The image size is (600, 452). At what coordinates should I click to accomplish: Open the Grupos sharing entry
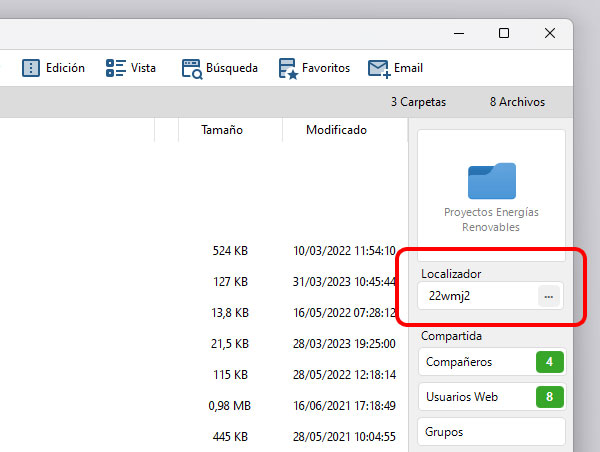click(x=492, y=432)
